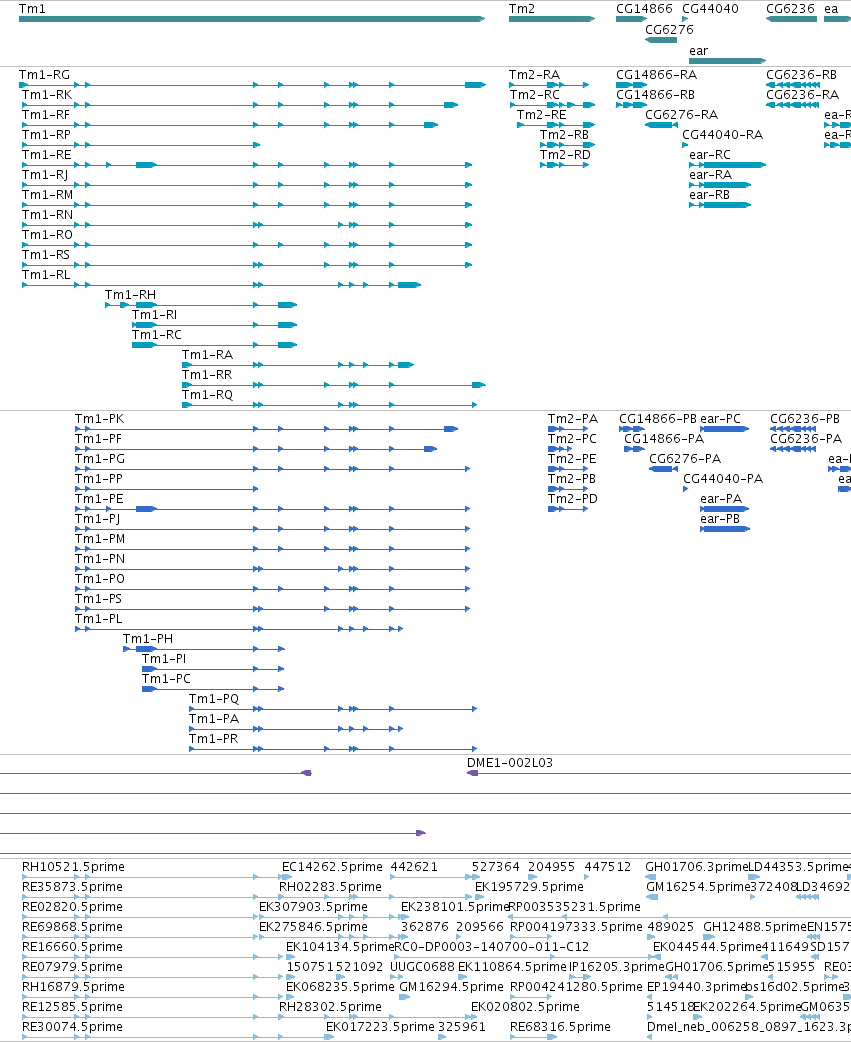Select protein Tm1-PE
851x1042 pixels.
272,509
